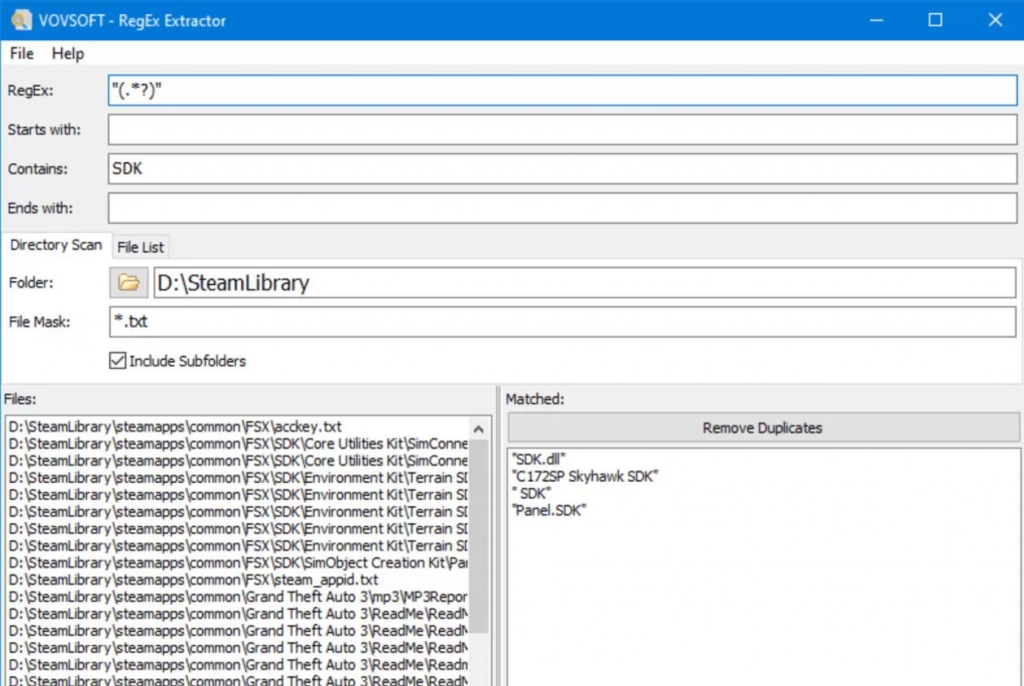Screen dimensions: 1024x686
Task: Focus the Ends with field
Action: 562,208
